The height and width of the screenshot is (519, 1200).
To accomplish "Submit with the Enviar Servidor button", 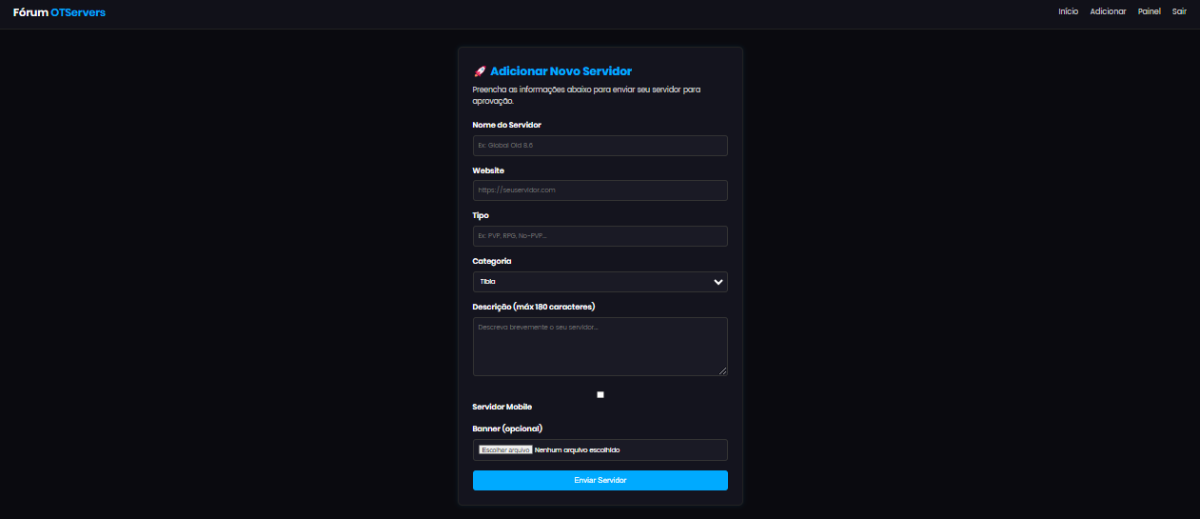I will [600, 481].
